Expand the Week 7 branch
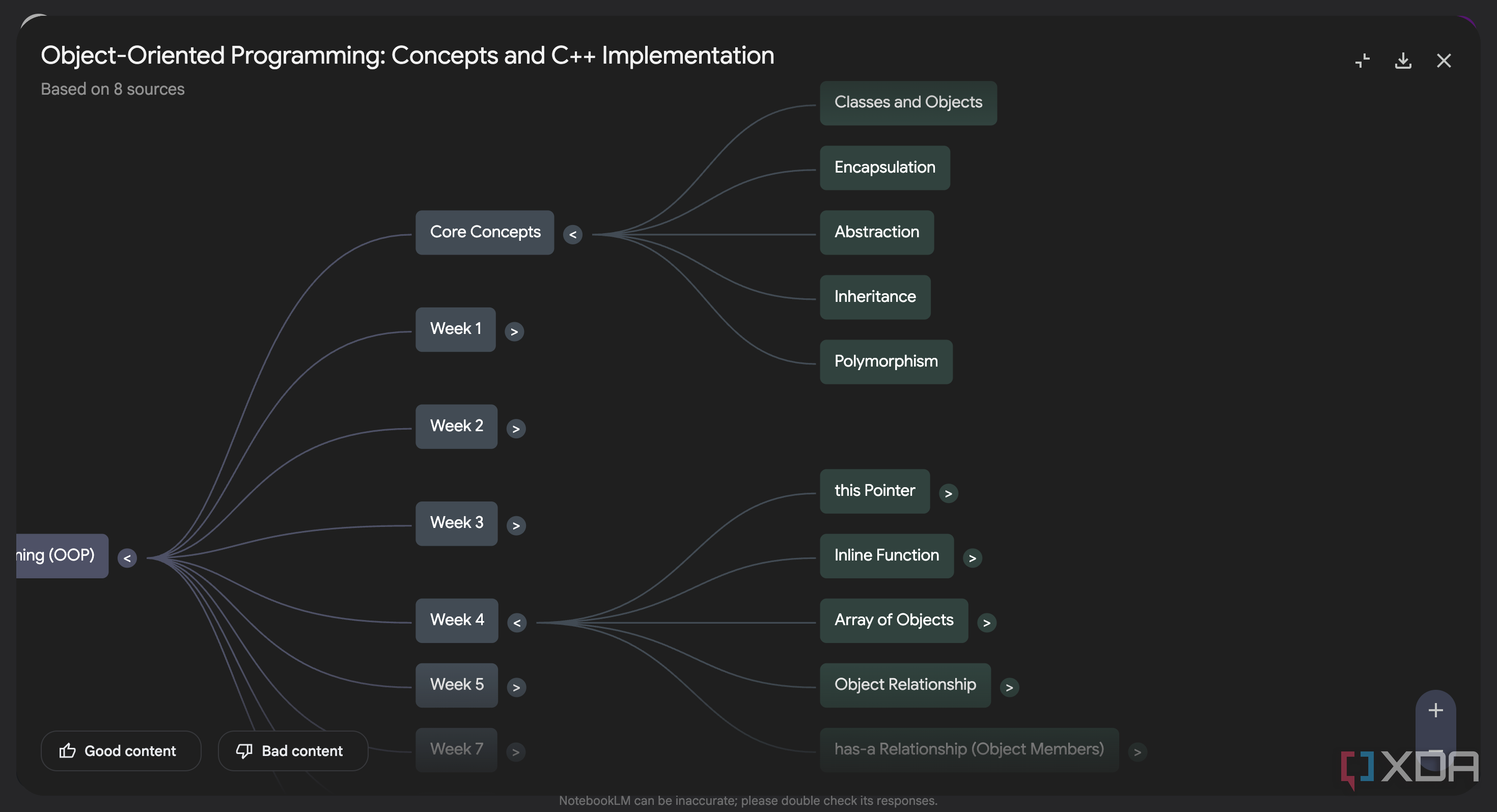Viewport: 1497px width, 812px height. (516, 751)
